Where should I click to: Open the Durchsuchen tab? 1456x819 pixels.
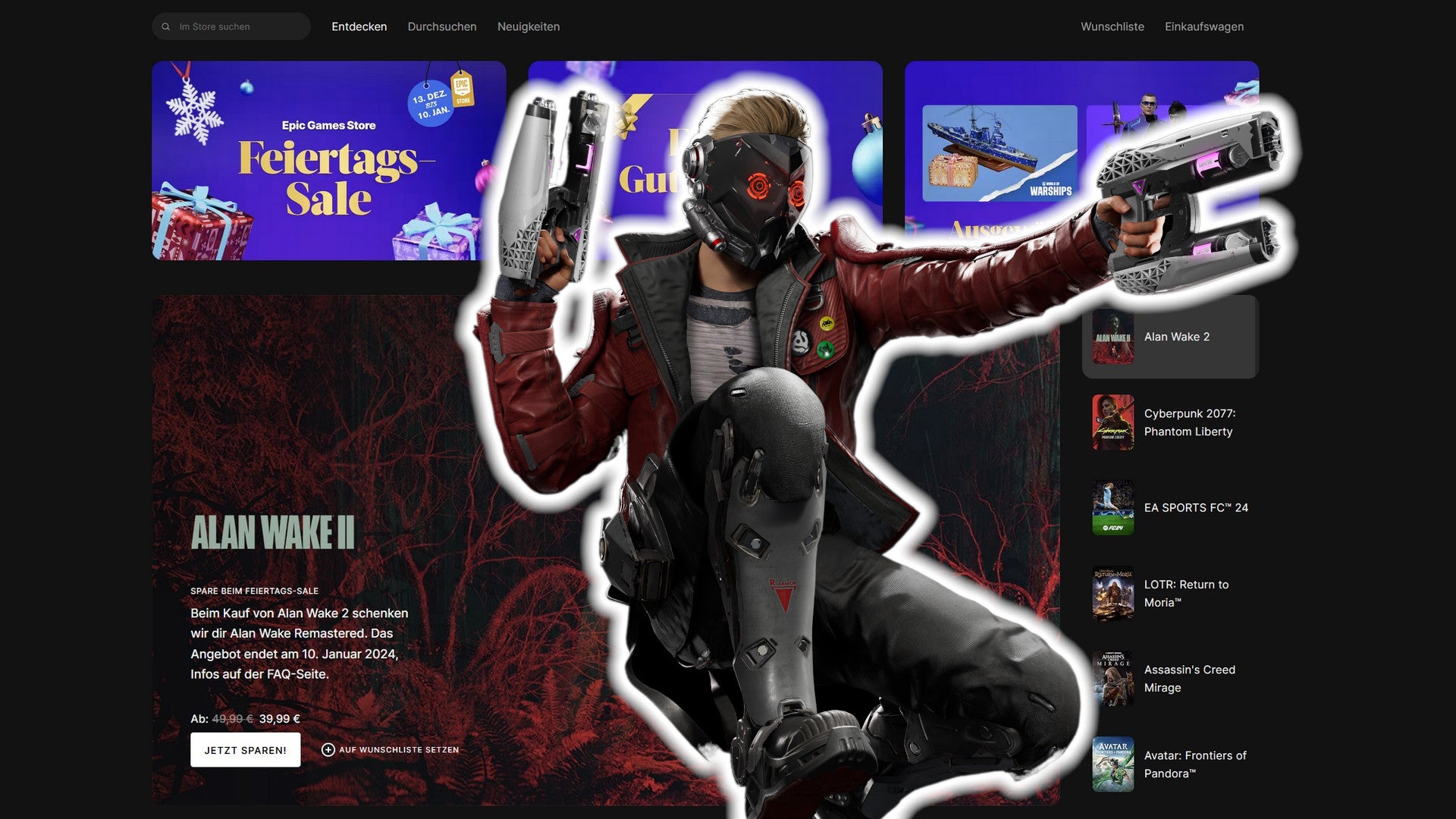[442, 27]
